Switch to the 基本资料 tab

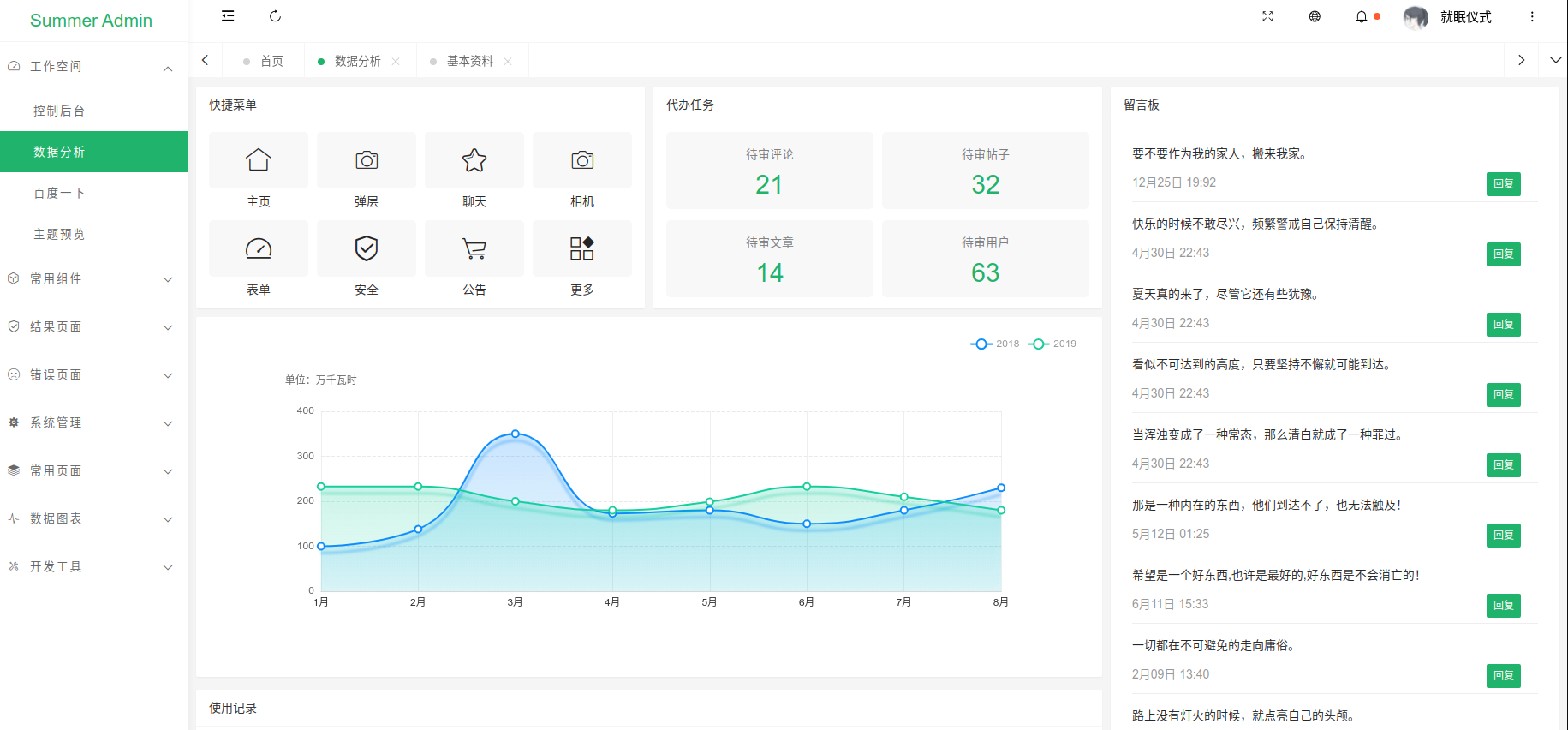[469, 61]
